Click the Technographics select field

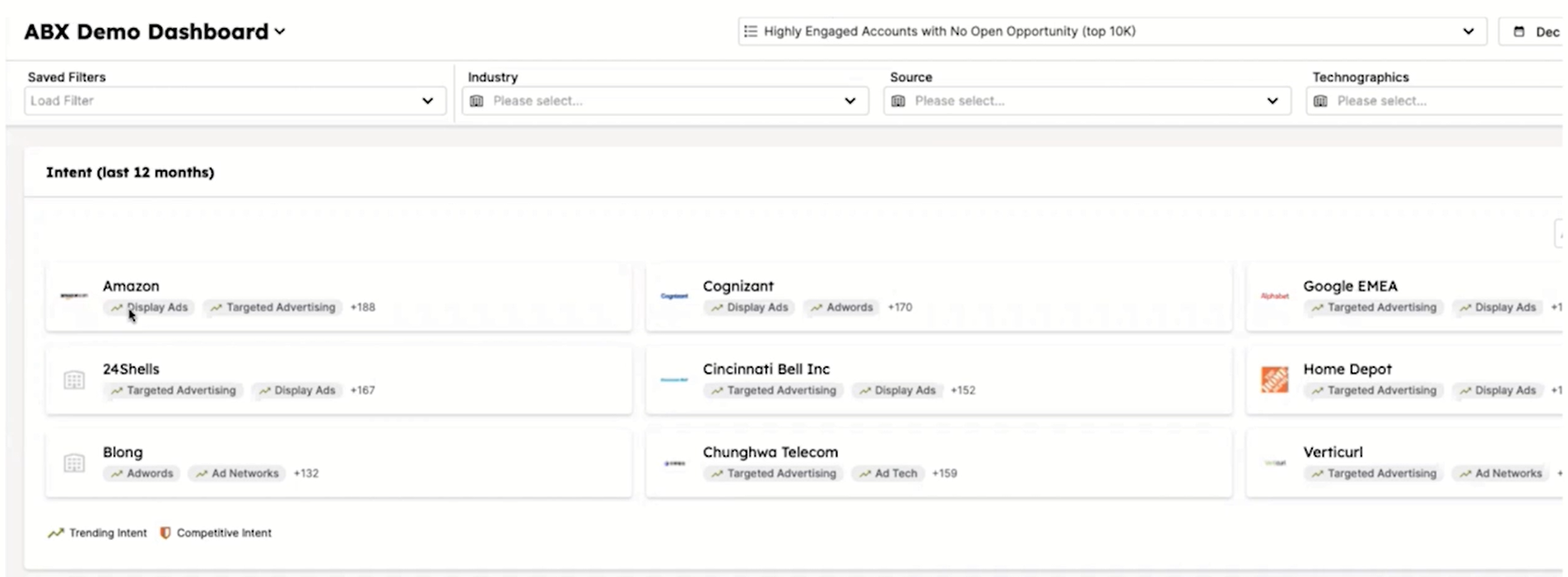(x=1432, y=101)
